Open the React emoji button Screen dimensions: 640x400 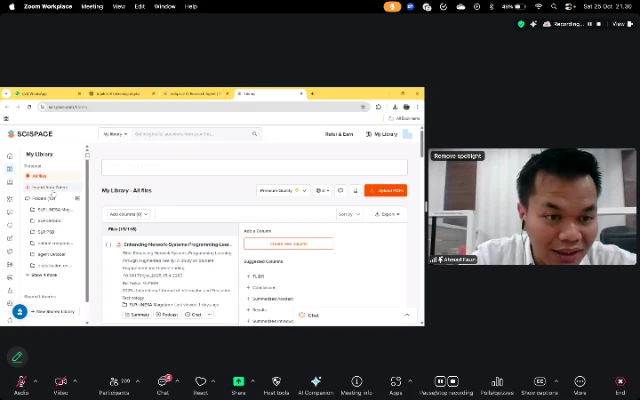200,381
